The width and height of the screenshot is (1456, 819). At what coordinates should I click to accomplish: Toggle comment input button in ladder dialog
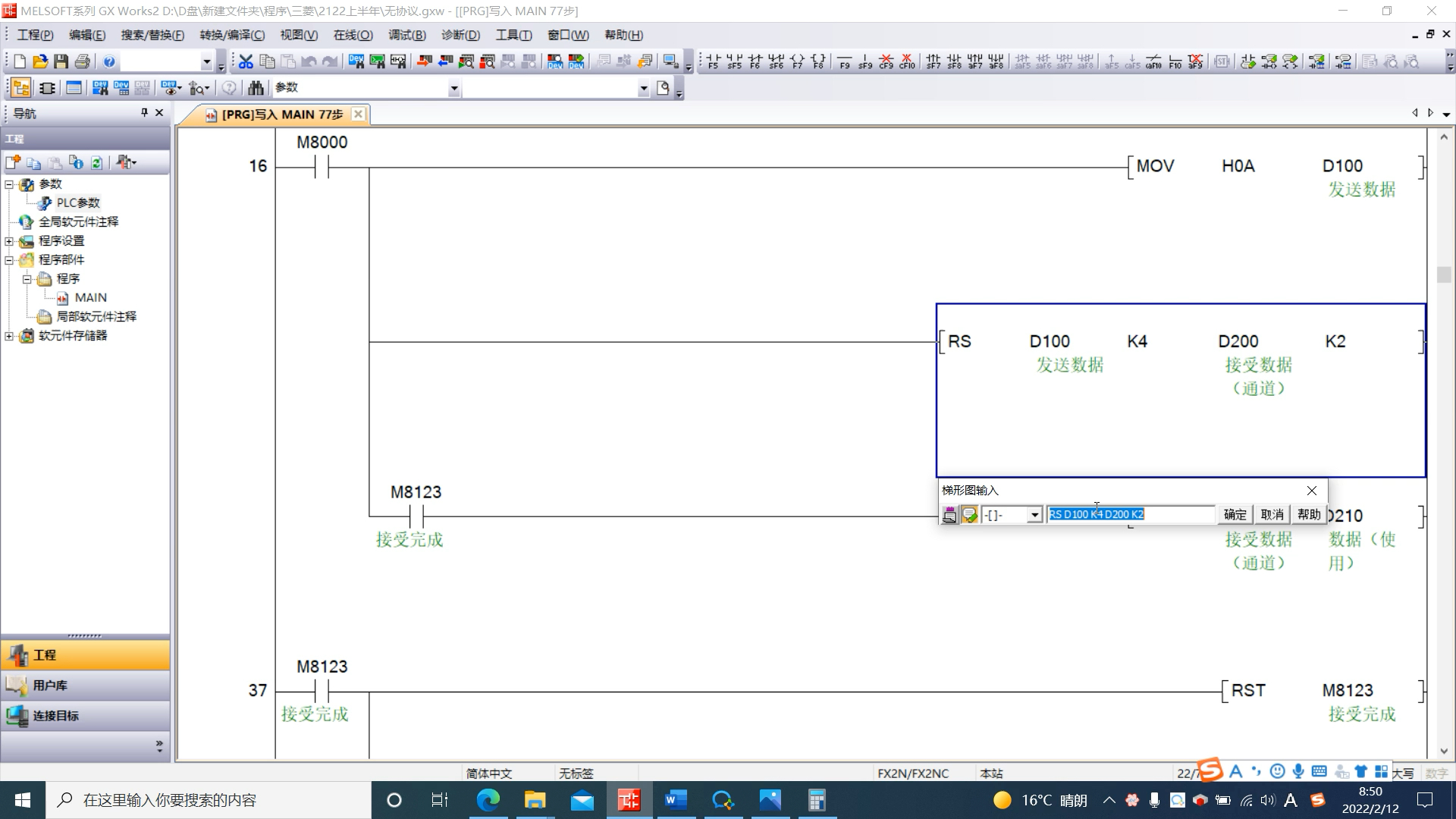pyautogui.click(x=969, y=515)
